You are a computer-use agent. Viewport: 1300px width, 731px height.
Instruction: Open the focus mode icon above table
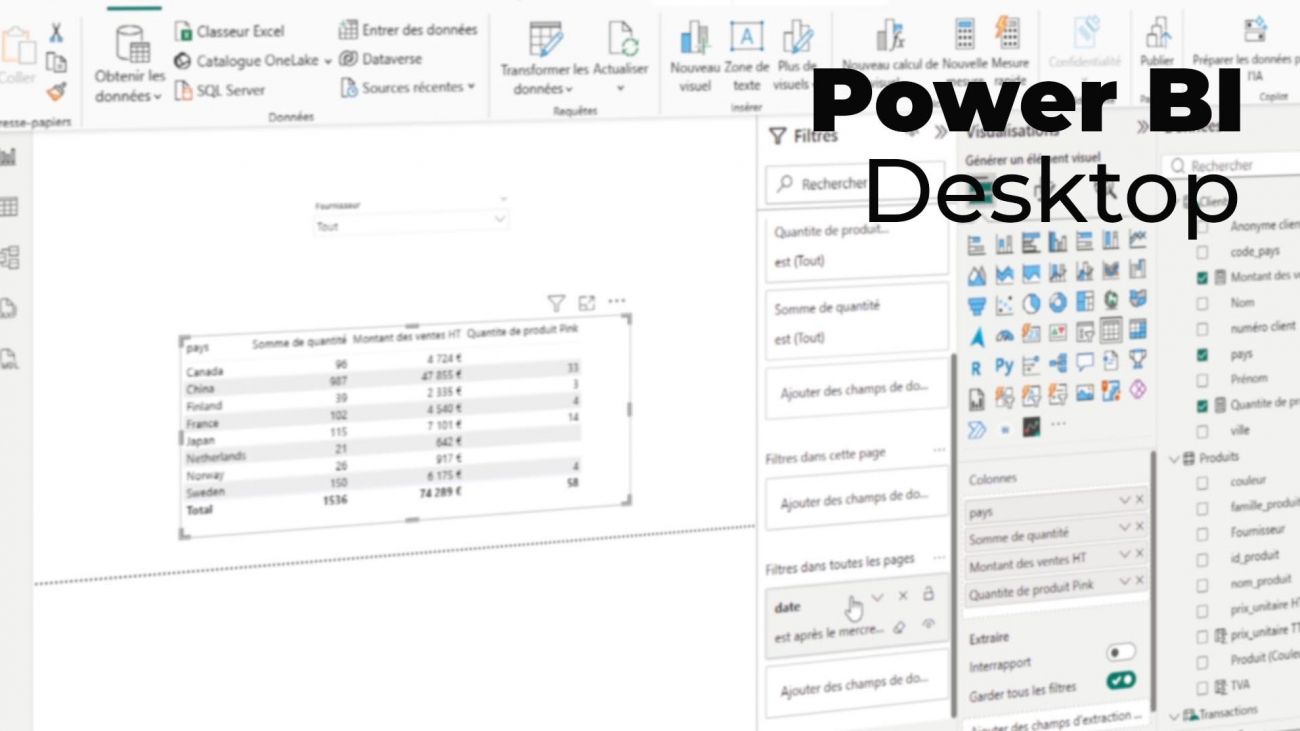click(587, 302)
